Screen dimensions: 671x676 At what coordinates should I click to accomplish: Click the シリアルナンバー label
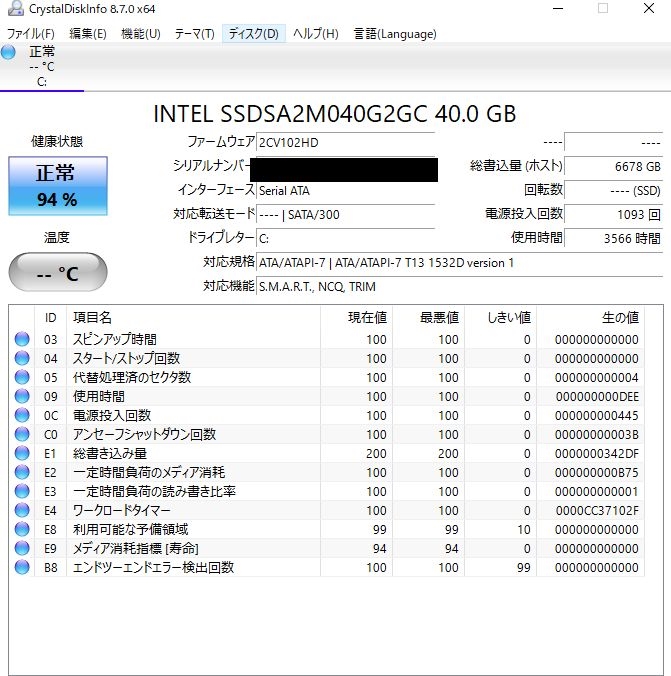pos(212,166)
